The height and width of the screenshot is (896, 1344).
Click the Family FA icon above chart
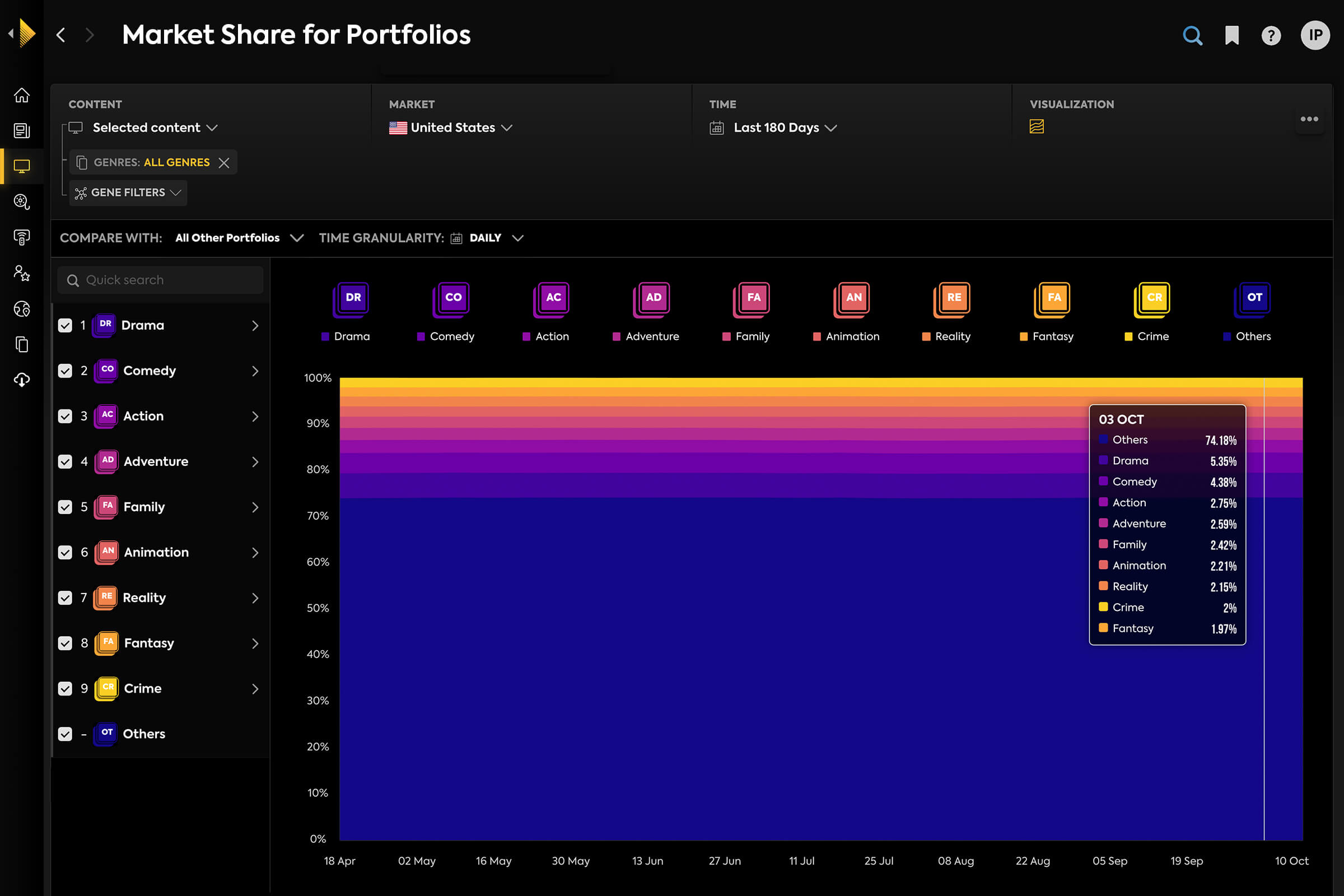click(752, 299)
